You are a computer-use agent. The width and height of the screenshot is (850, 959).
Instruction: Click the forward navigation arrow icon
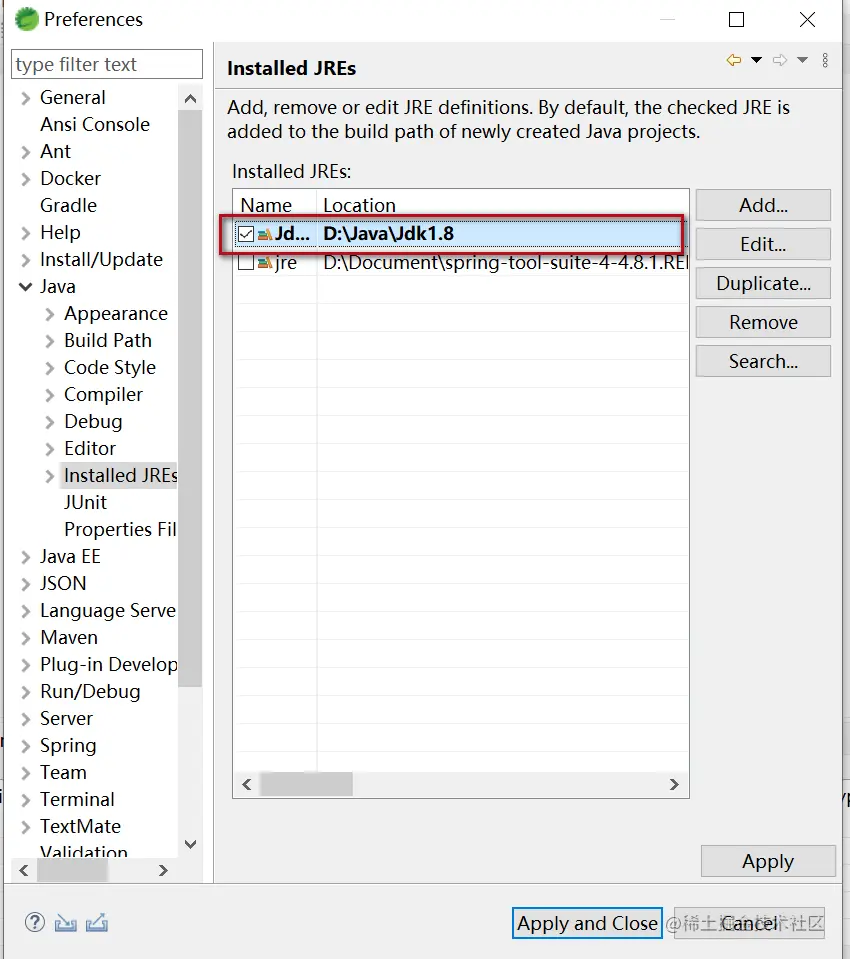[780, 60]
